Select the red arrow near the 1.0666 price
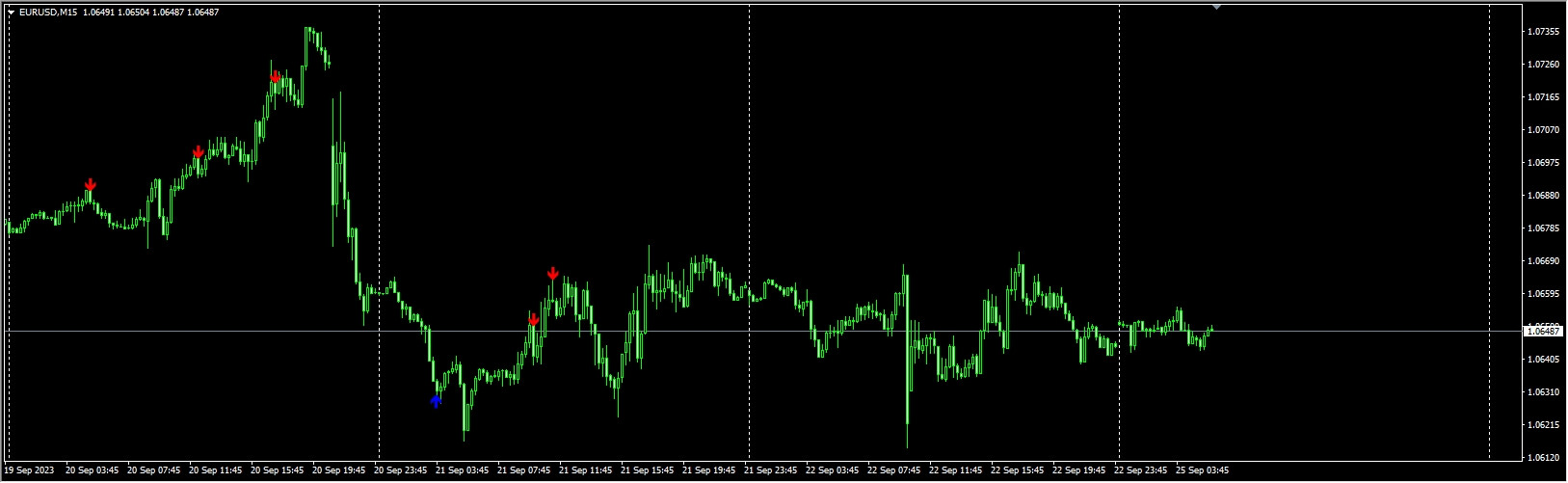The image size is (1568, 483). (552, 274)
